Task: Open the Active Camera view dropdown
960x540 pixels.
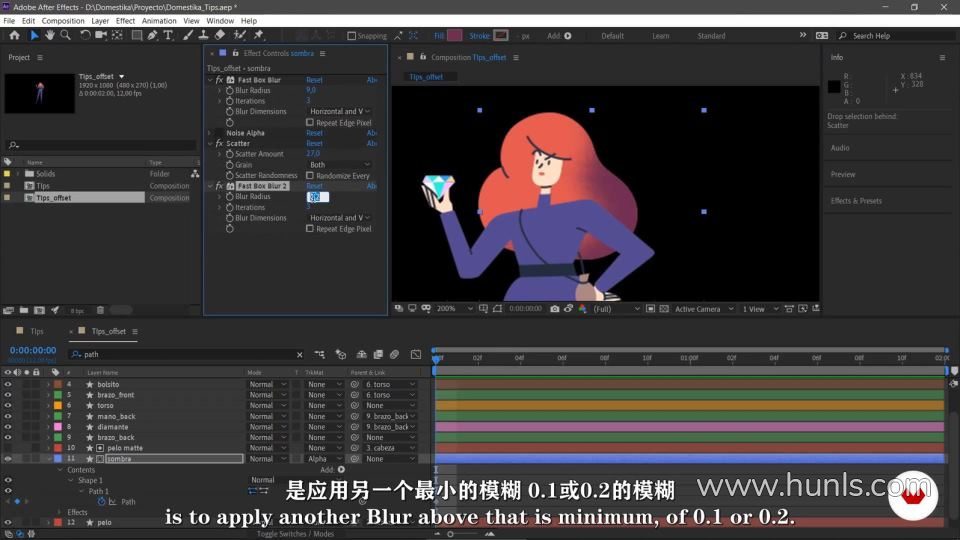Action: (x=704, y=309)
